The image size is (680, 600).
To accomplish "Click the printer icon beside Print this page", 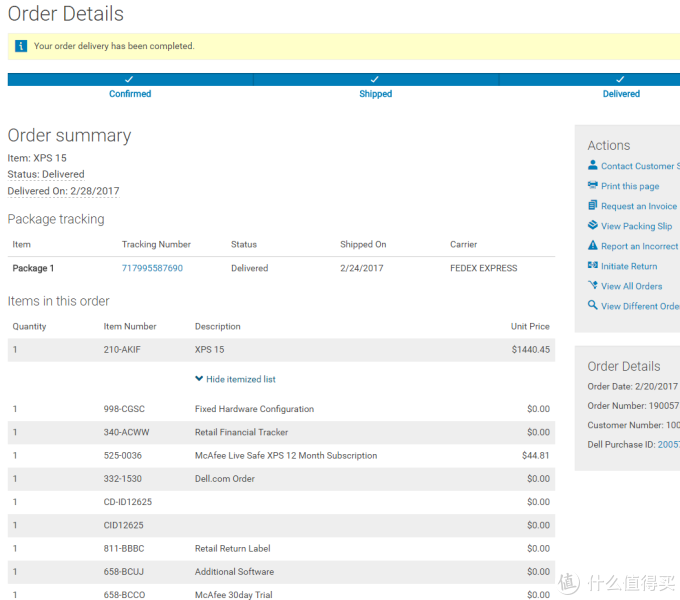I will 592,185.
